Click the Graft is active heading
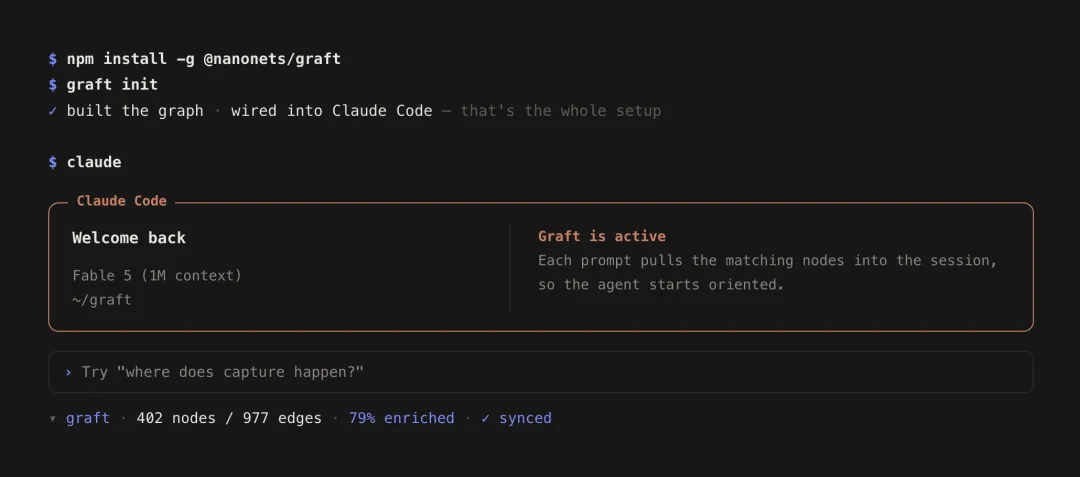 coord(602,237)
